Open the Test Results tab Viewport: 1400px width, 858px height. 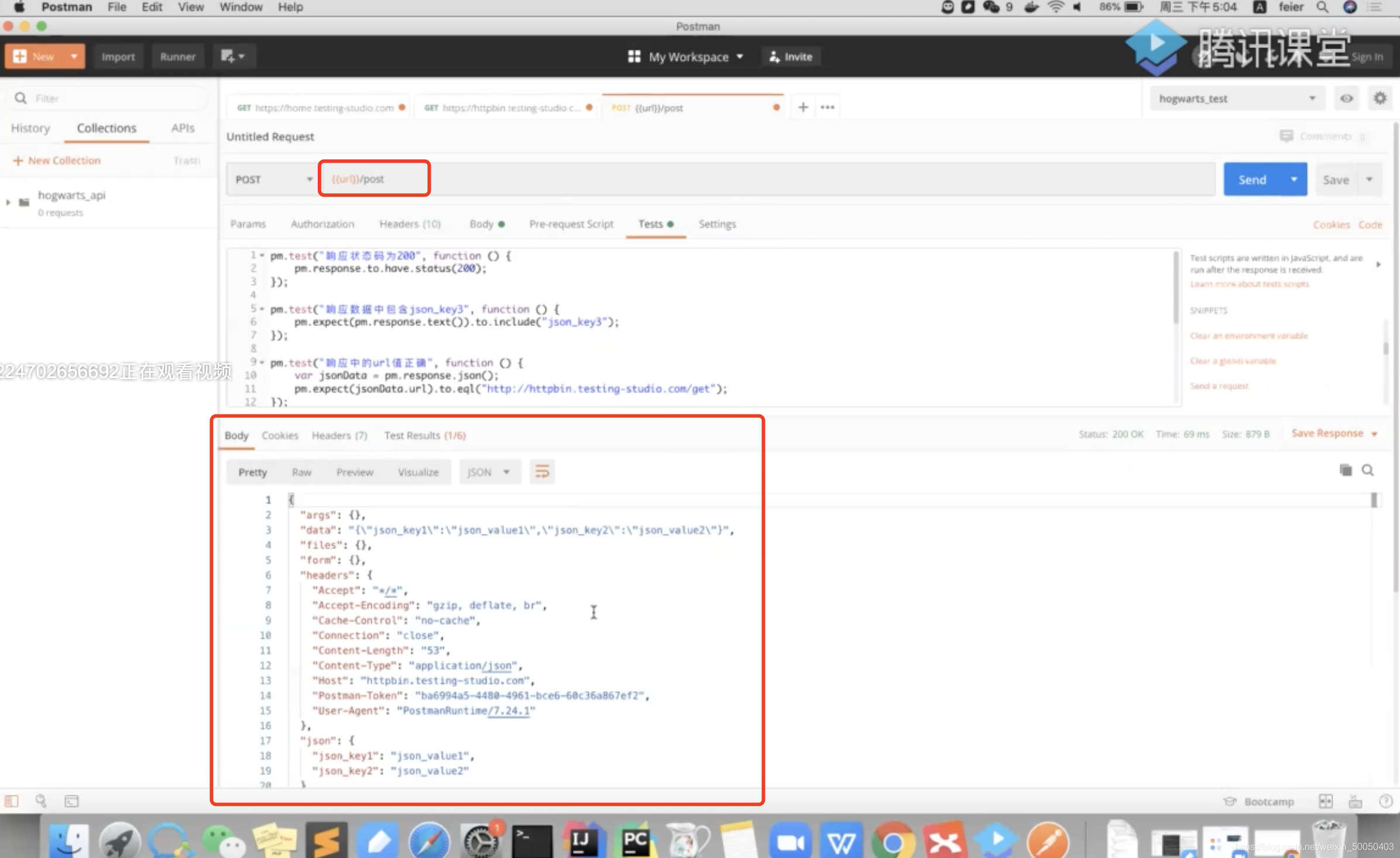pos(424,435)
